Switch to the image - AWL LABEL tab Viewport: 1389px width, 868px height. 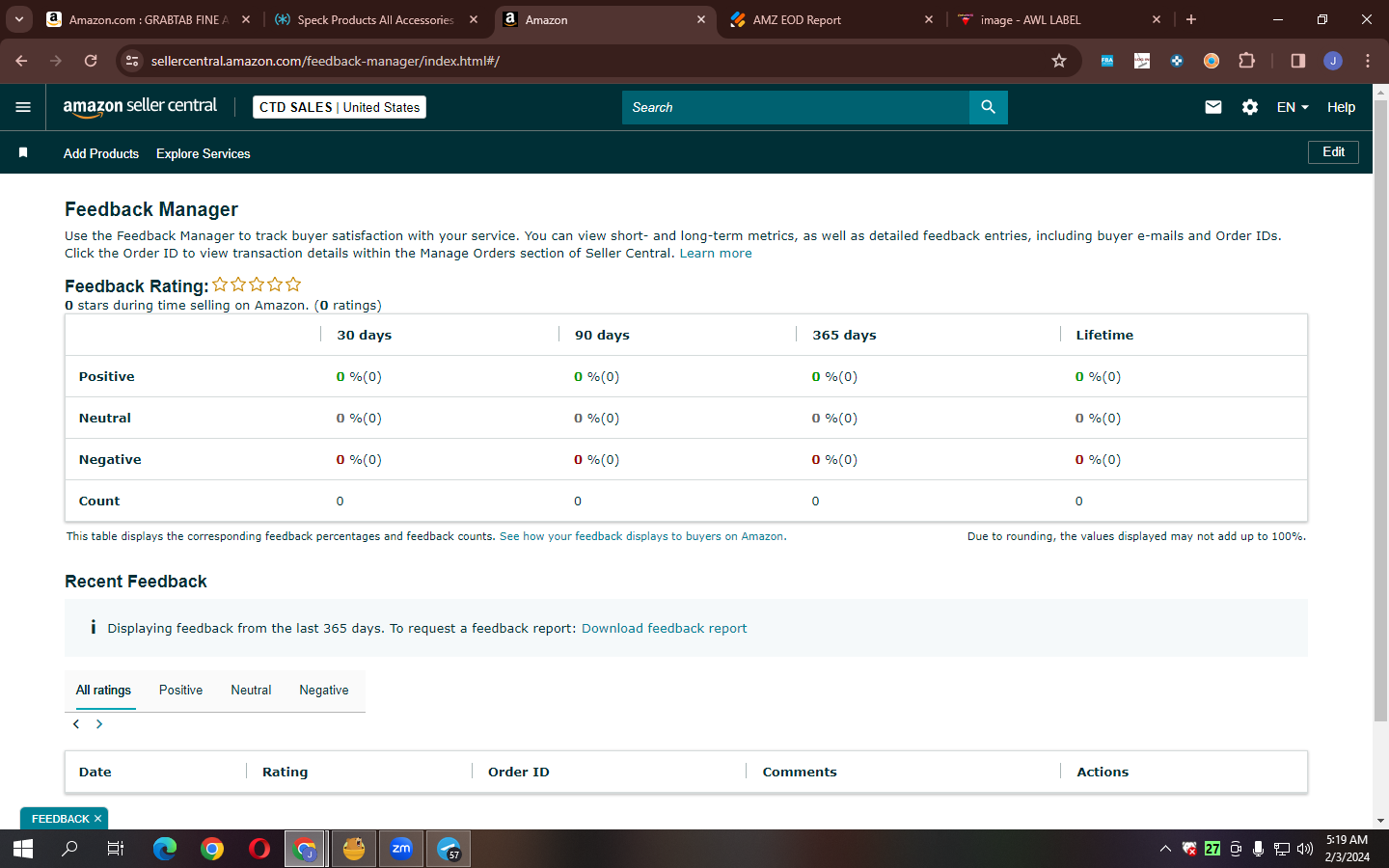coord(1059,19)
